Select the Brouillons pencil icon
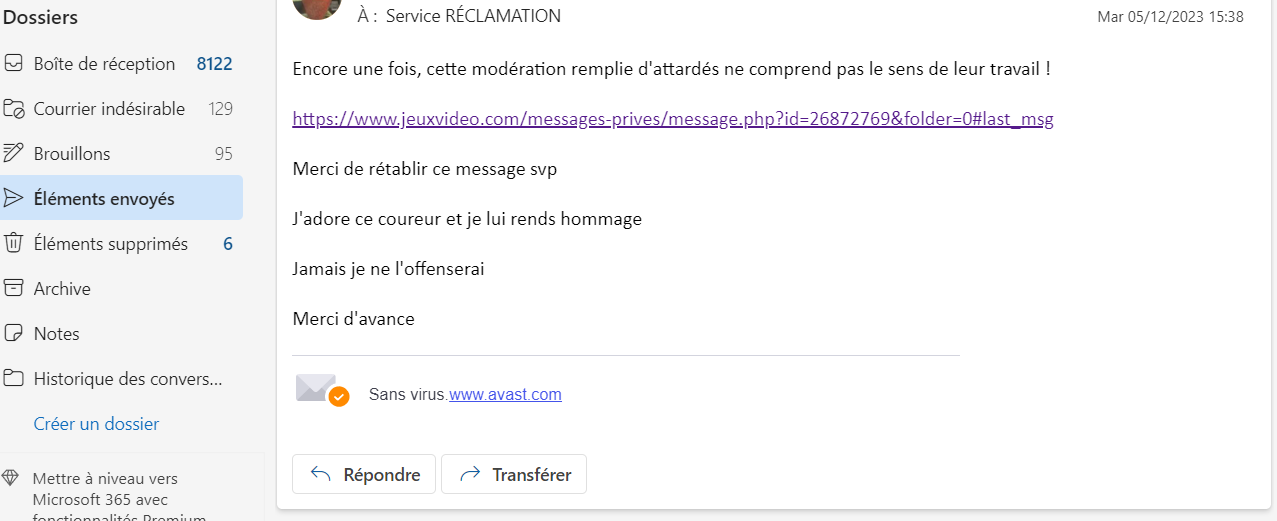 (x=14, y=154)
